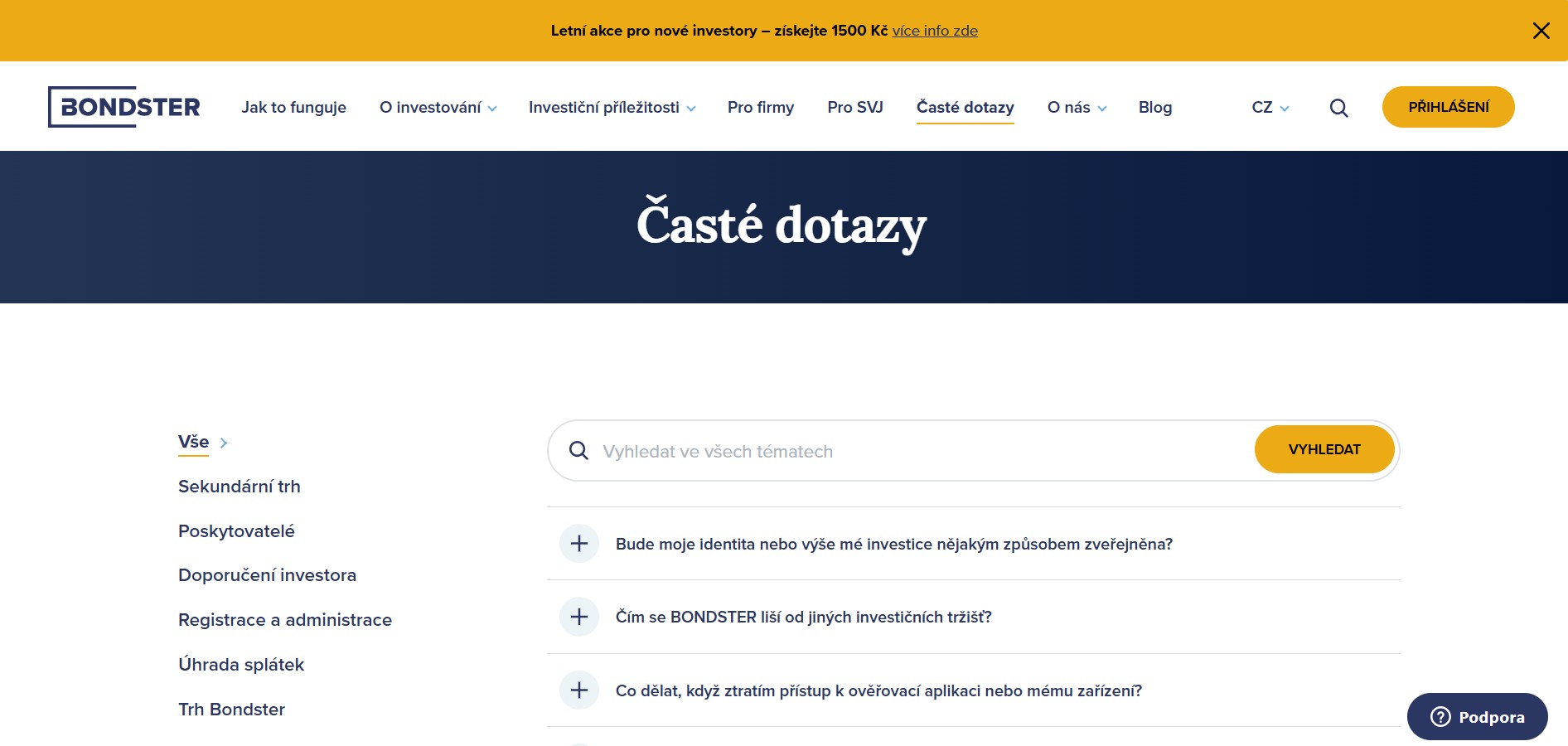Screen dimensions: 1568x746
Task: Open the CZ language selector
Action: coord(1270,108)
